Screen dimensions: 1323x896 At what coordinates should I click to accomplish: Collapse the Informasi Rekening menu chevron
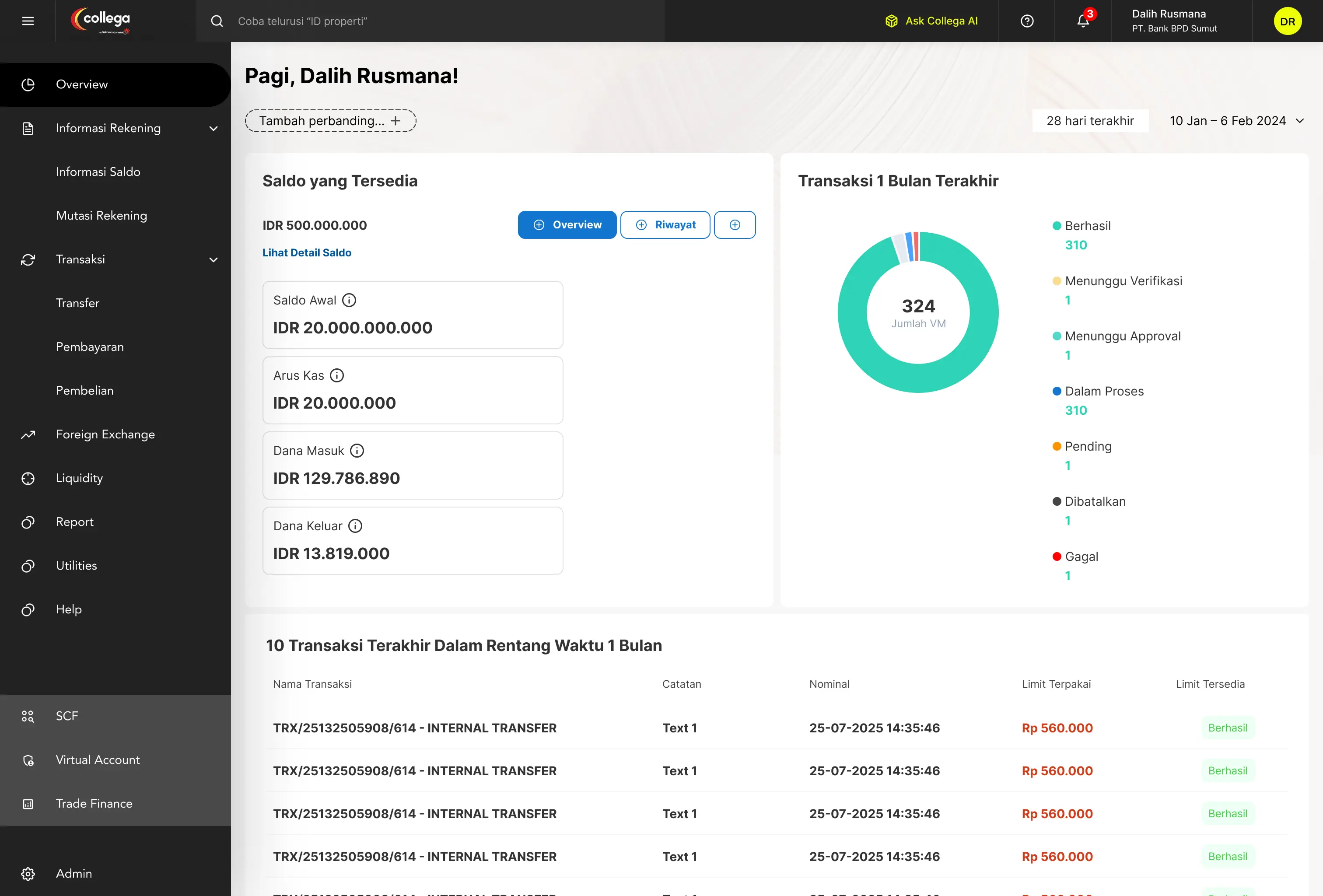213,128
